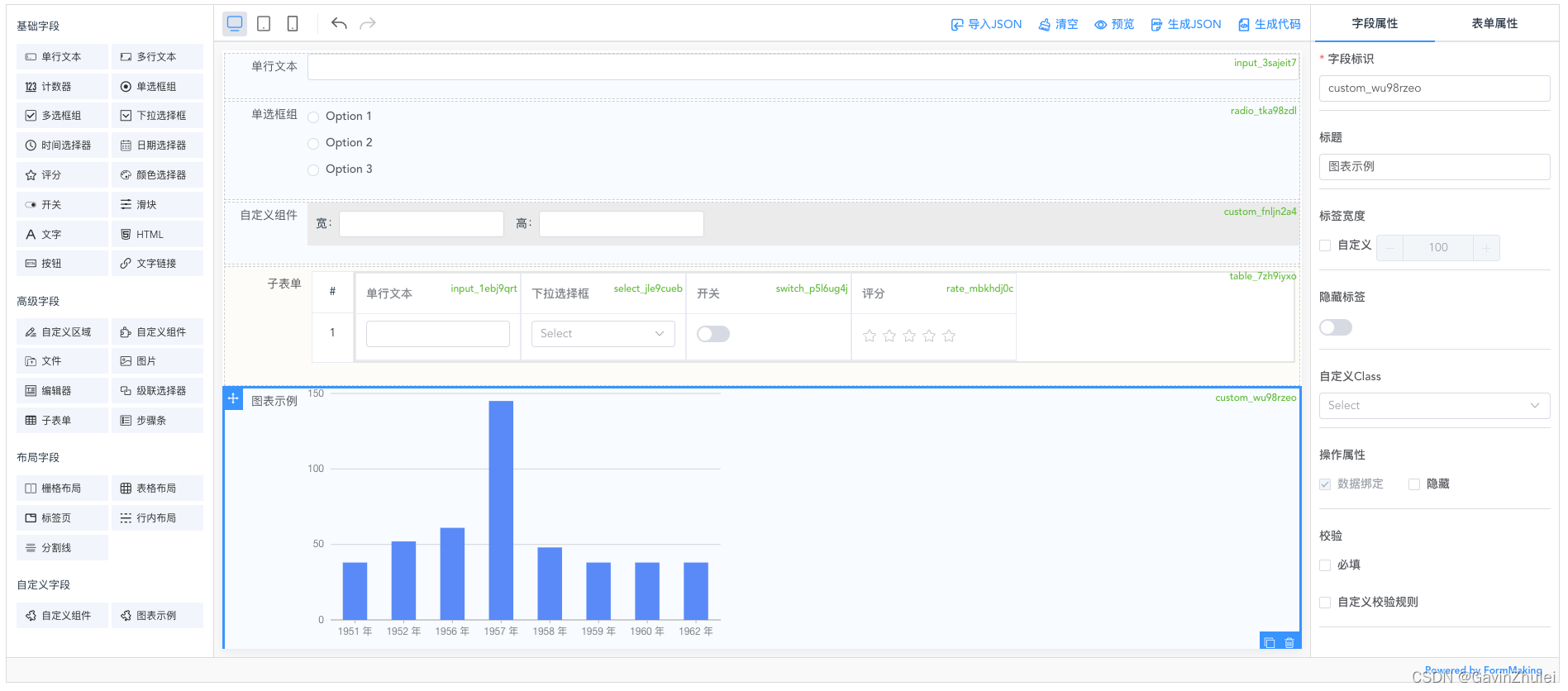
Task: Toggle the 隐藏标签 switch
Action: (1336, 327)
